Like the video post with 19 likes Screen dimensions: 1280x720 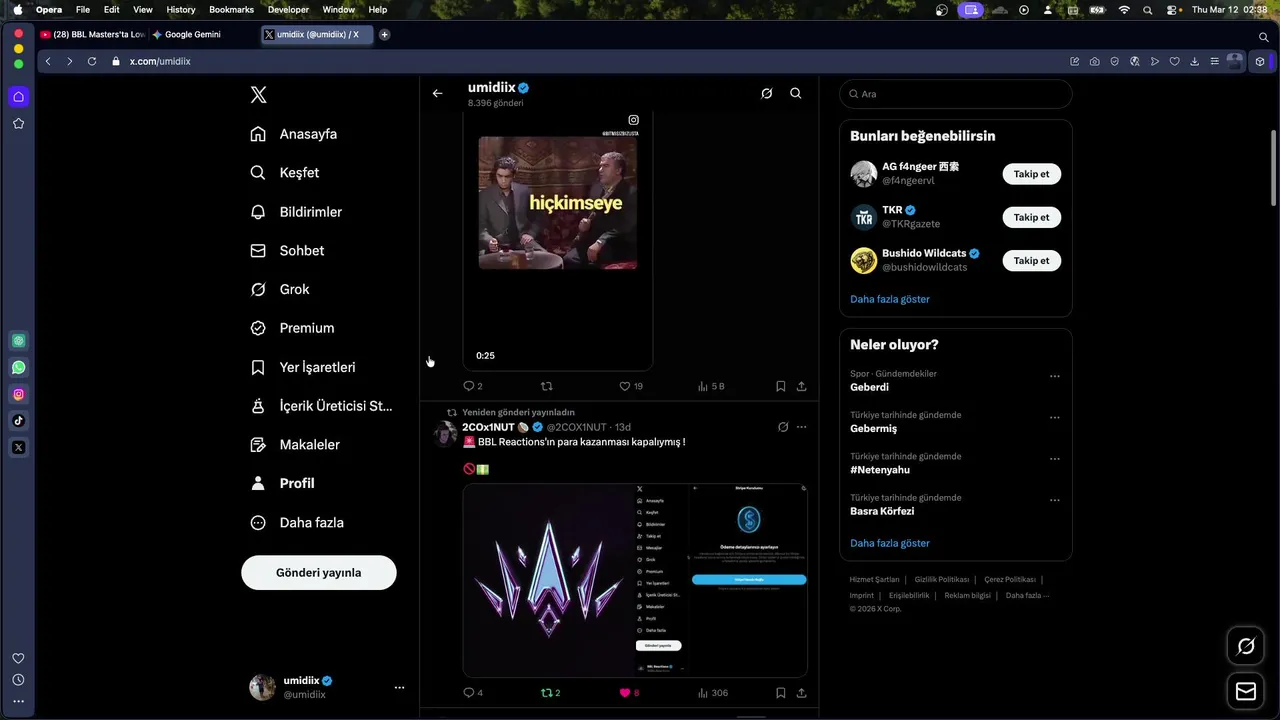631,386
